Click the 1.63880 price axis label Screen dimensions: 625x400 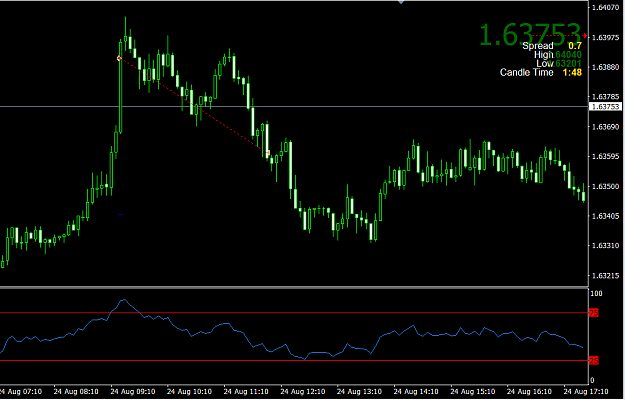pyautogui.click(x=605, y=67)
